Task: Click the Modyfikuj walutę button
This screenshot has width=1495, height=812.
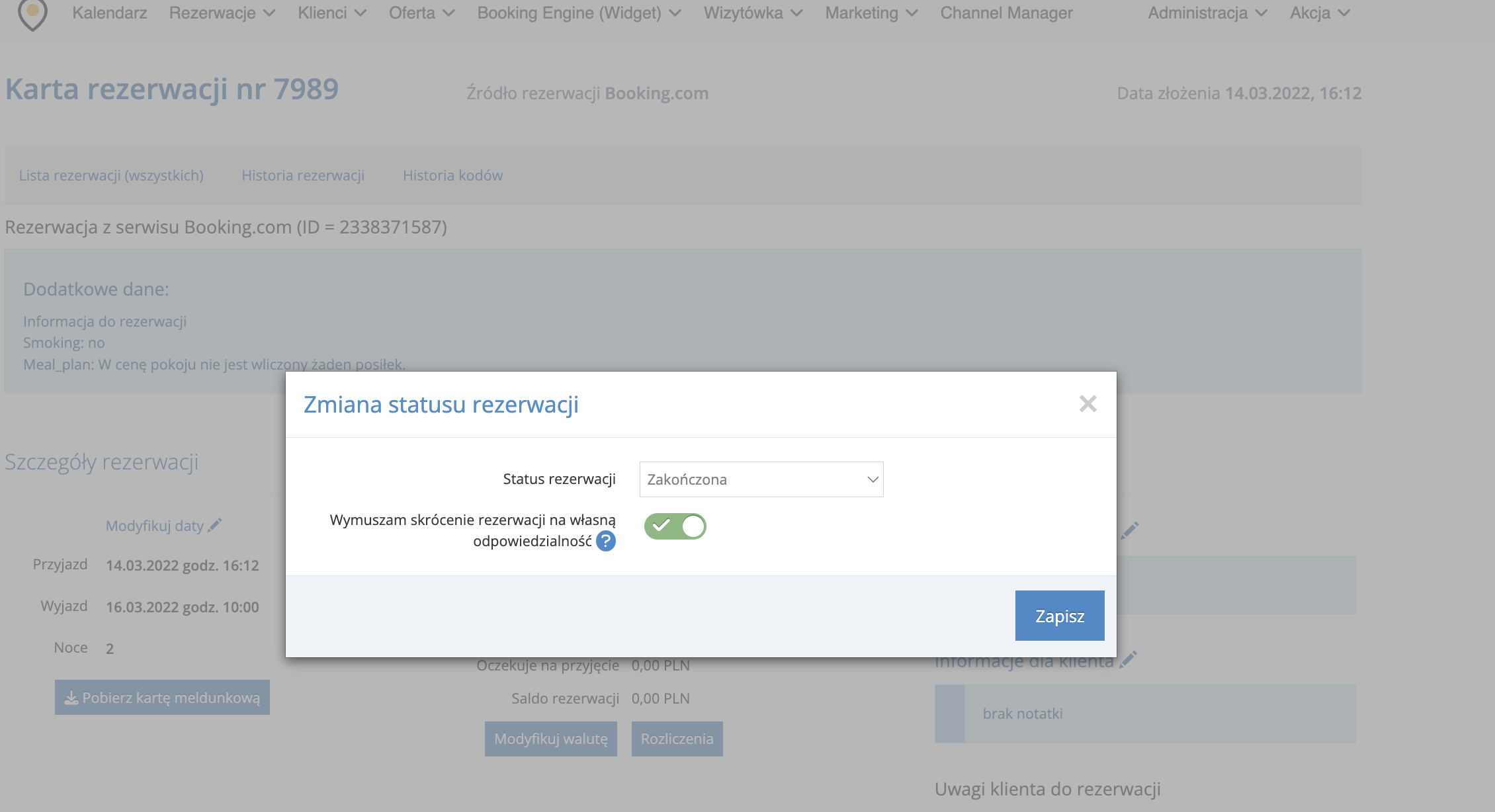Action: (550, 739)
